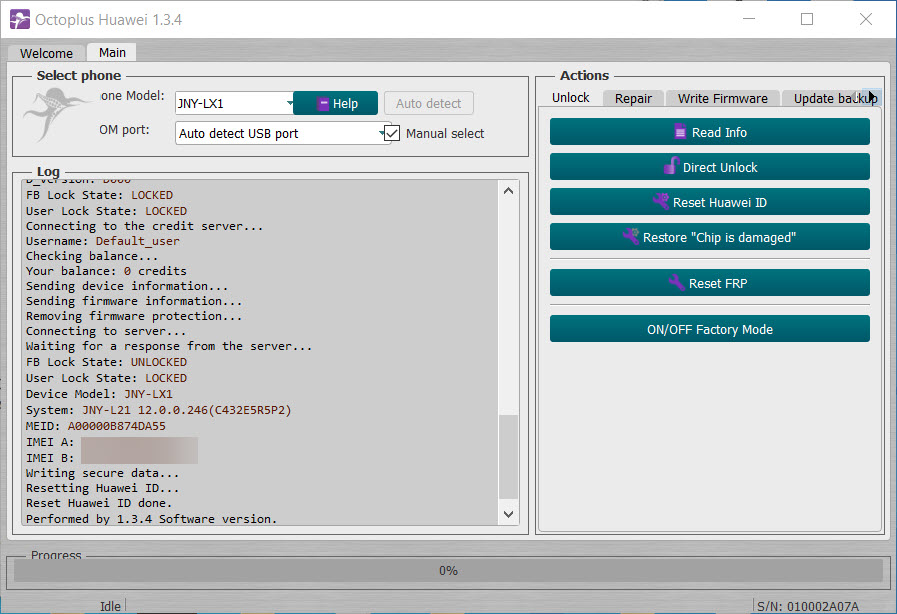897x614 pixels.
Task: Click "Checking balance..." log line
Action: point(92,256)
